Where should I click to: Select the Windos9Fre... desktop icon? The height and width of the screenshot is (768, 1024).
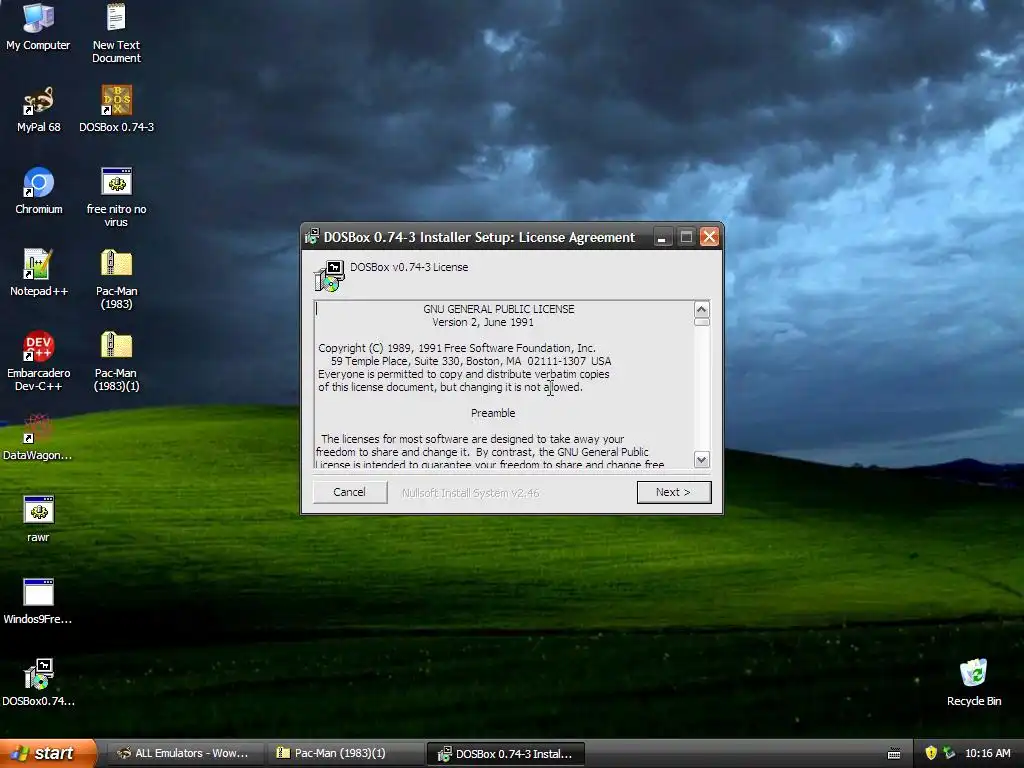[38, 601]
